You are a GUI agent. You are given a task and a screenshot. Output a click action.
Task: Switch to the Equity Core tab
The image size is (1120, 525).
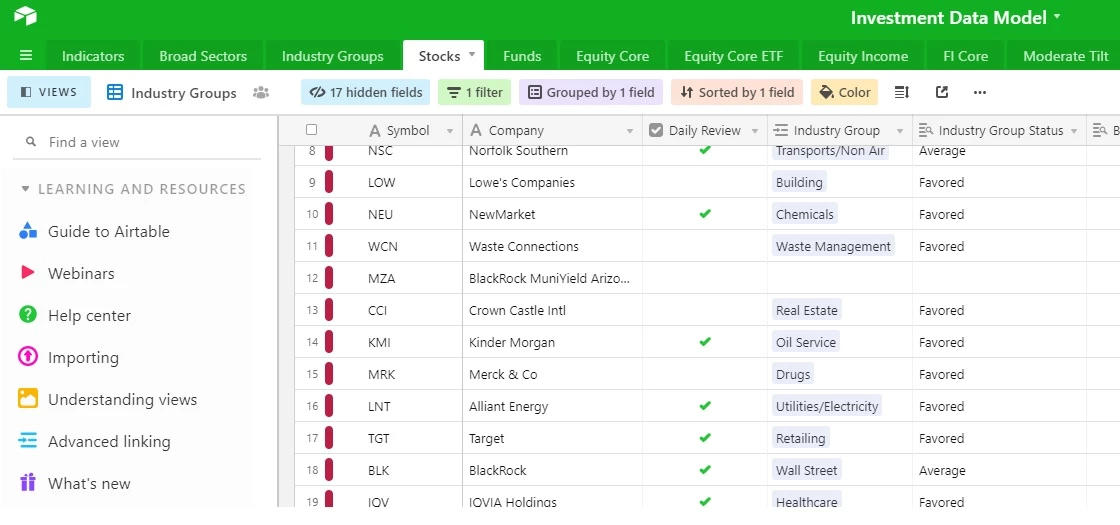(612, 56)
